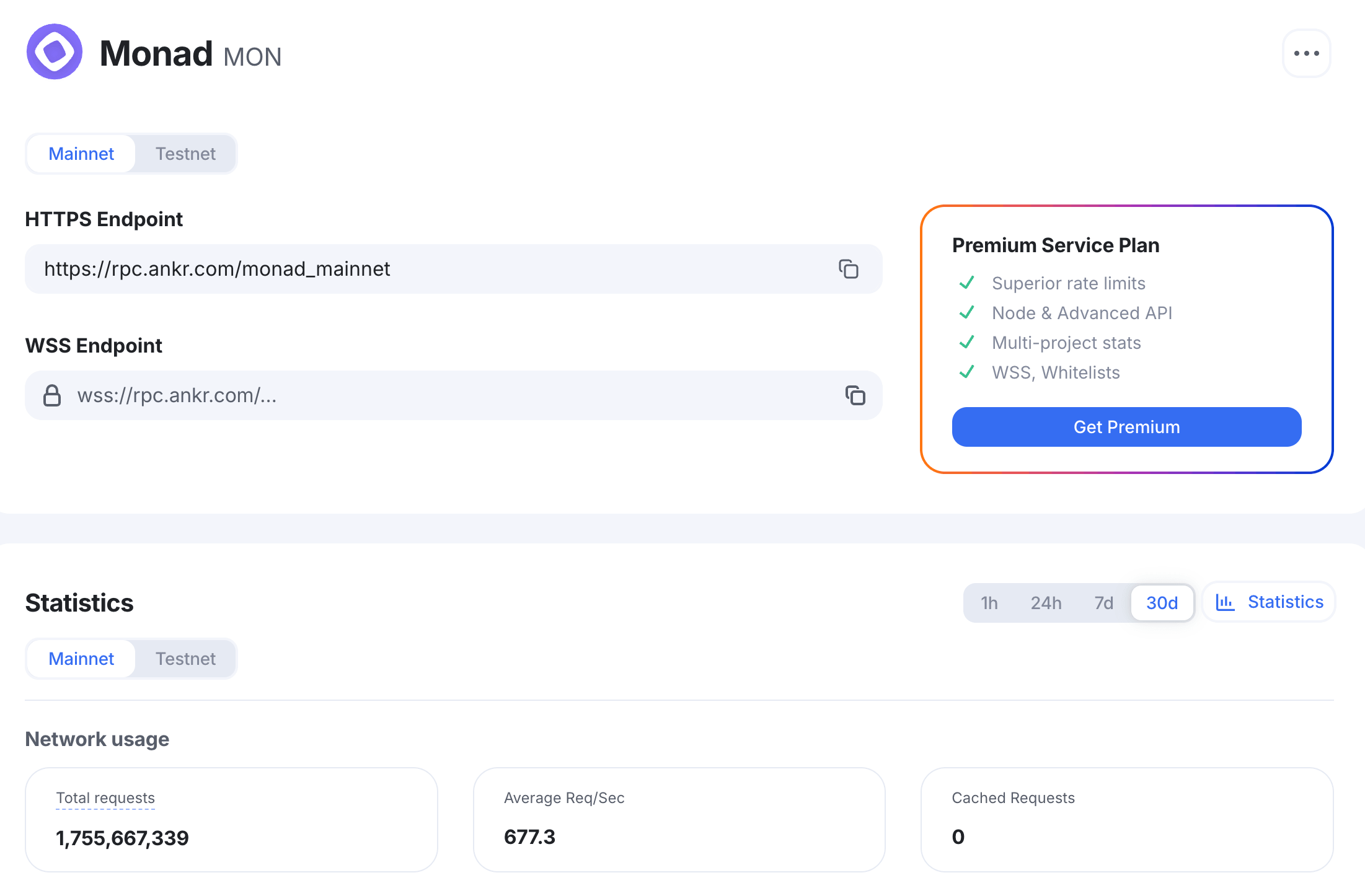Open the Statistics page link
Screen dimensions: 1365x896
[1285, 602]
